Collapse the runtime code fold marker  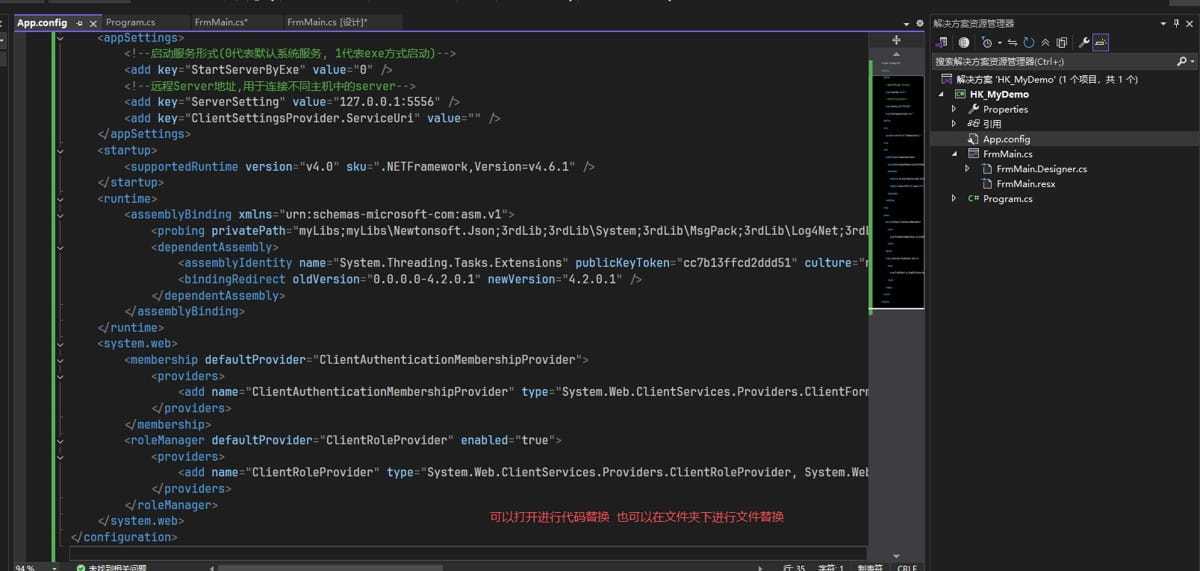tap(62, 198)
